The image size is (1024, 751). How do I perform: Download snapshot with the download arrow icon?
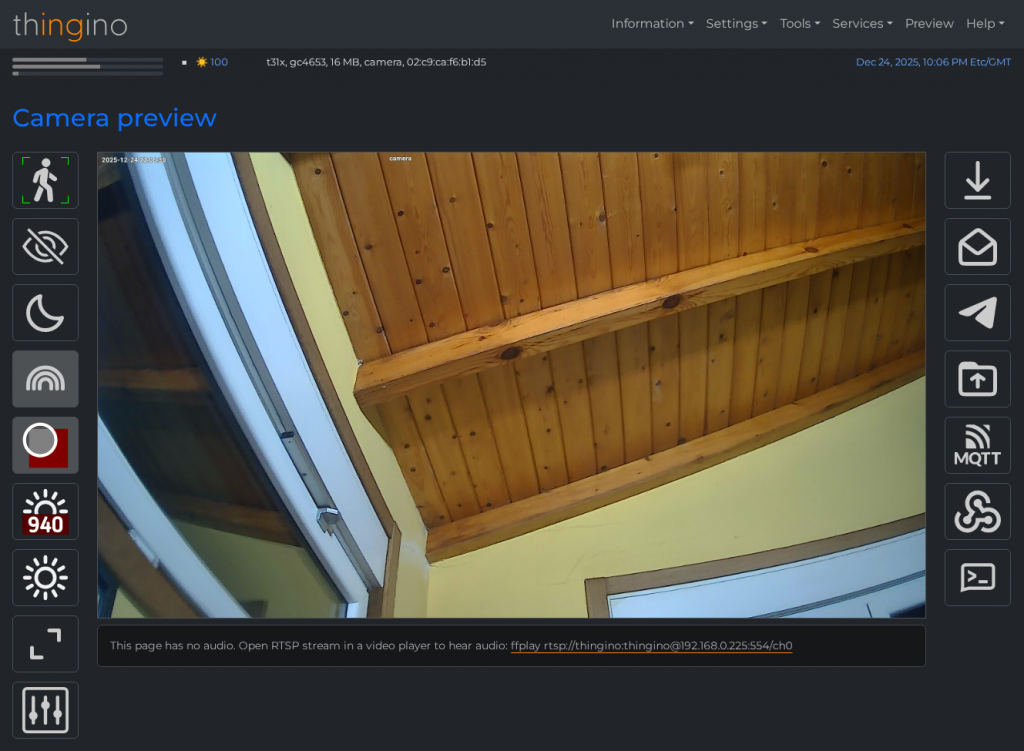977,180
